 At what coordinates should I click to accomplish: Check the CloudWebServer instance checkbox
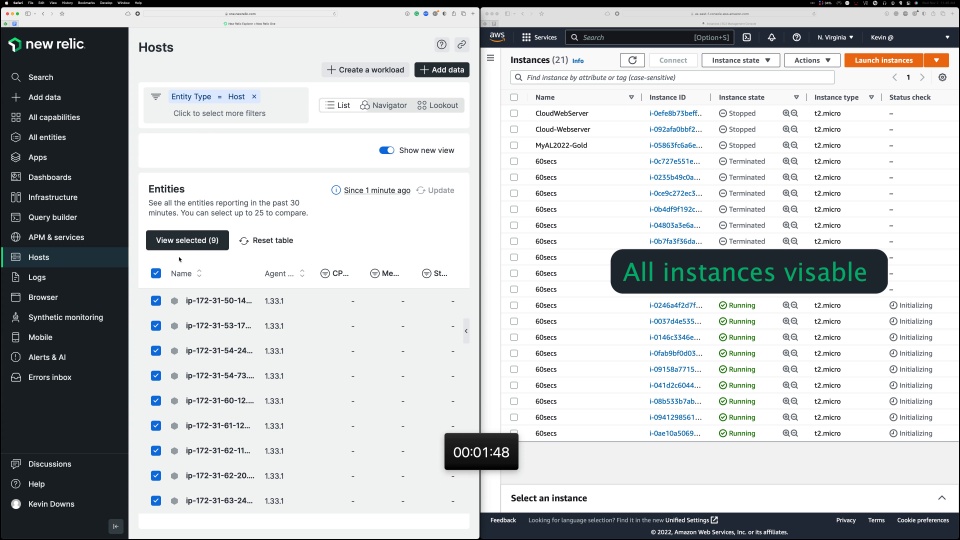[x=514, y=113]
